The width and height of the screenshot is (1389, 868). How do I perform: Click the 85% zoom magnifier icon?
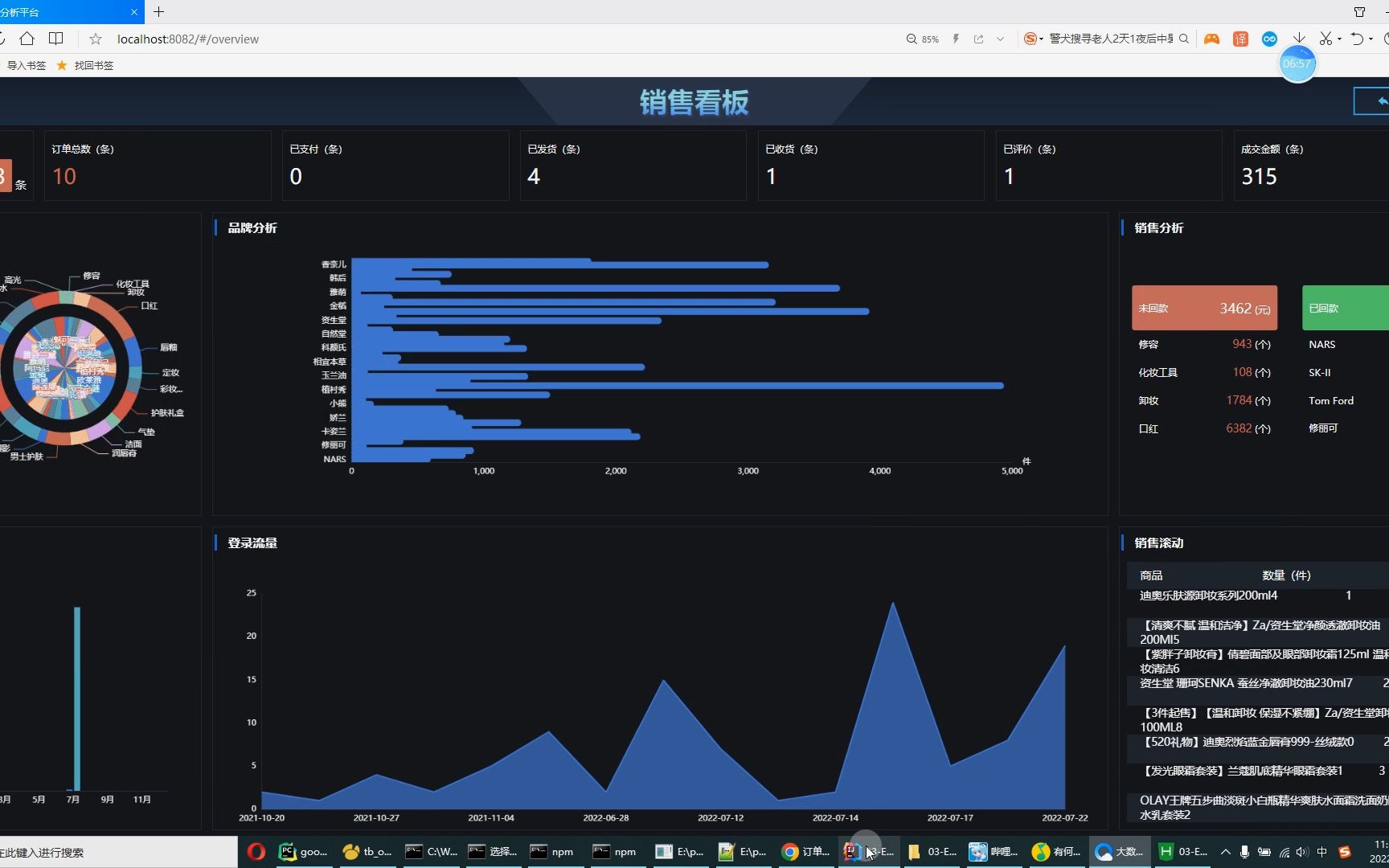[912, 39]
